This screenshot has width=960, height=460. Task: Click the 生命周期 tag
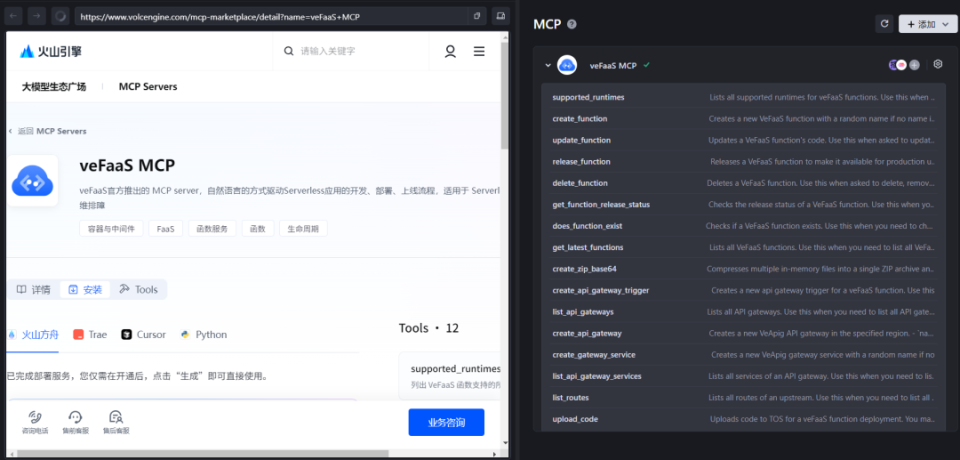[303, 229]
